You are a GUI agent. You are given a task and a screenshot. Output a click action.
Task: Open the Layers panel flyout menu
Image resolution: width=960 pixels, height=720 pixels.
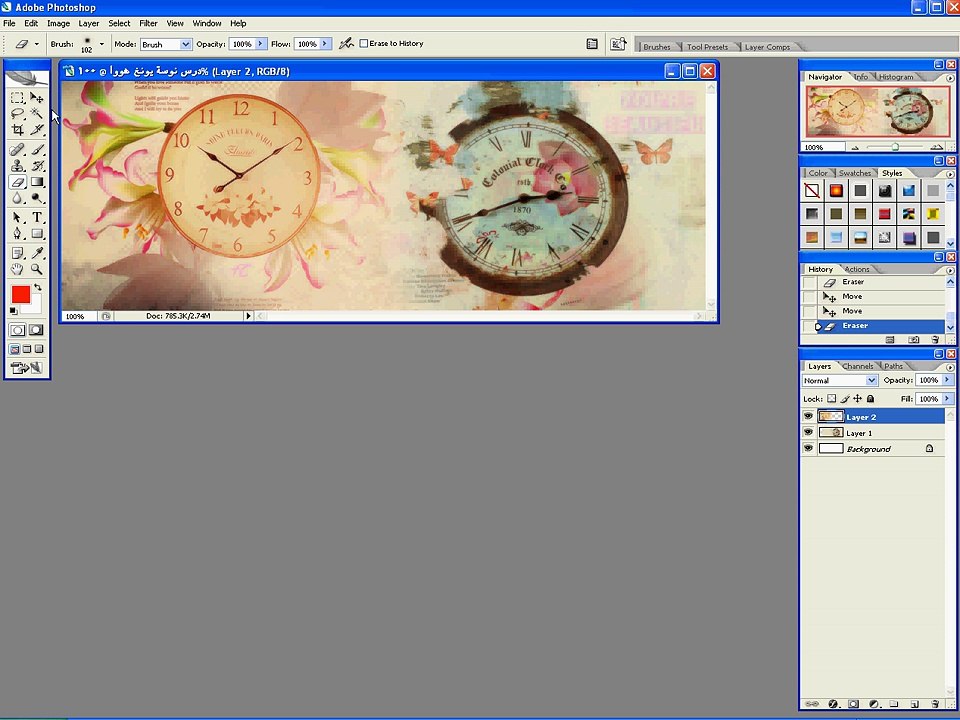950,367
